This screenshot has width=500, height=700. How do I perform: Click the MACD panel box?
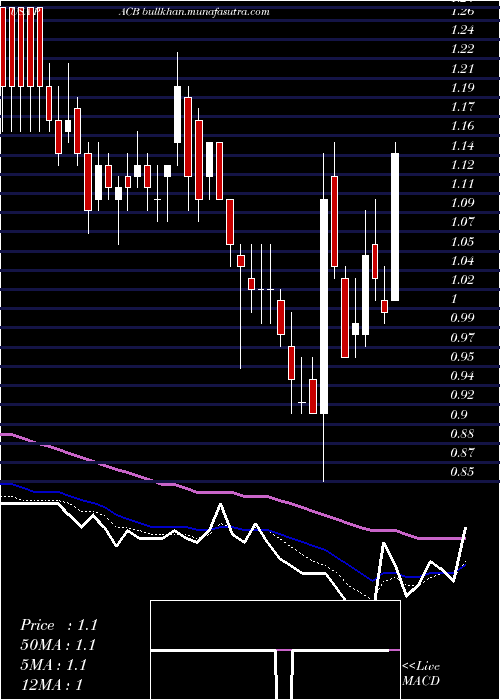point(275,650)
